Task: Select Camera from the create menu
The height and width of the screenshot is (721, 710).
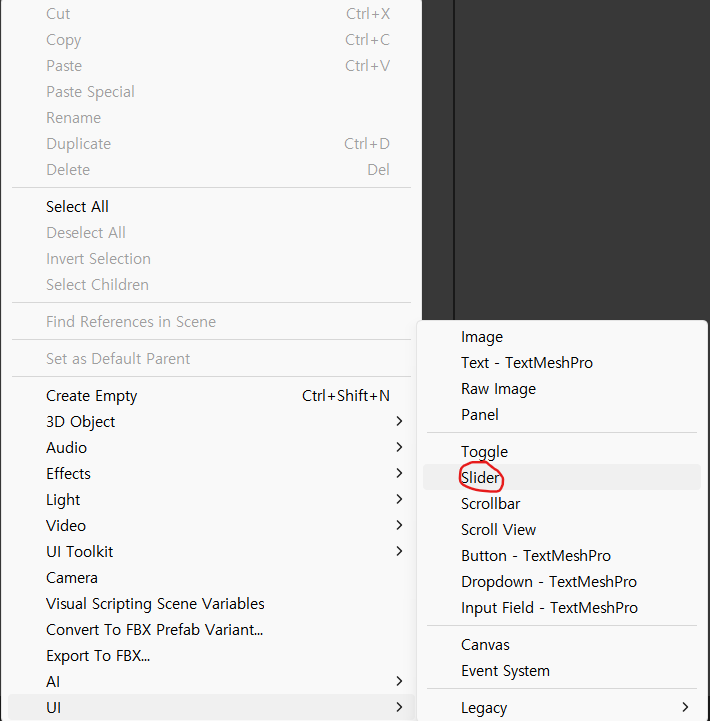Action: pyautogui.click(x=211, y=578)
